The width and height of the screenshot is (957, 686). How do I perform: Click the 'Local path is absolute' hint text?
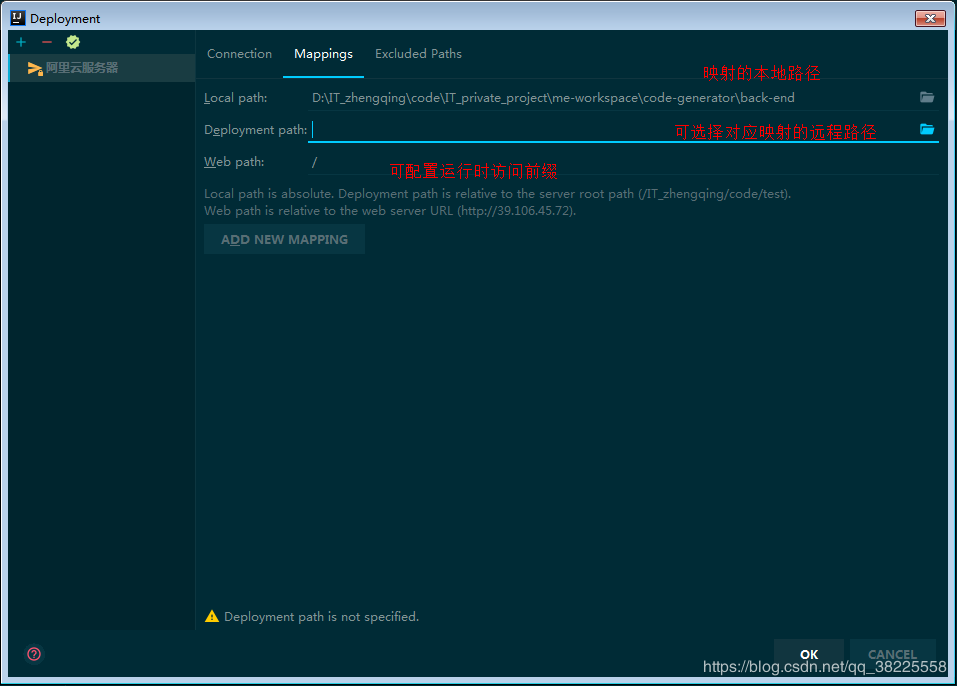coord(497,193)
